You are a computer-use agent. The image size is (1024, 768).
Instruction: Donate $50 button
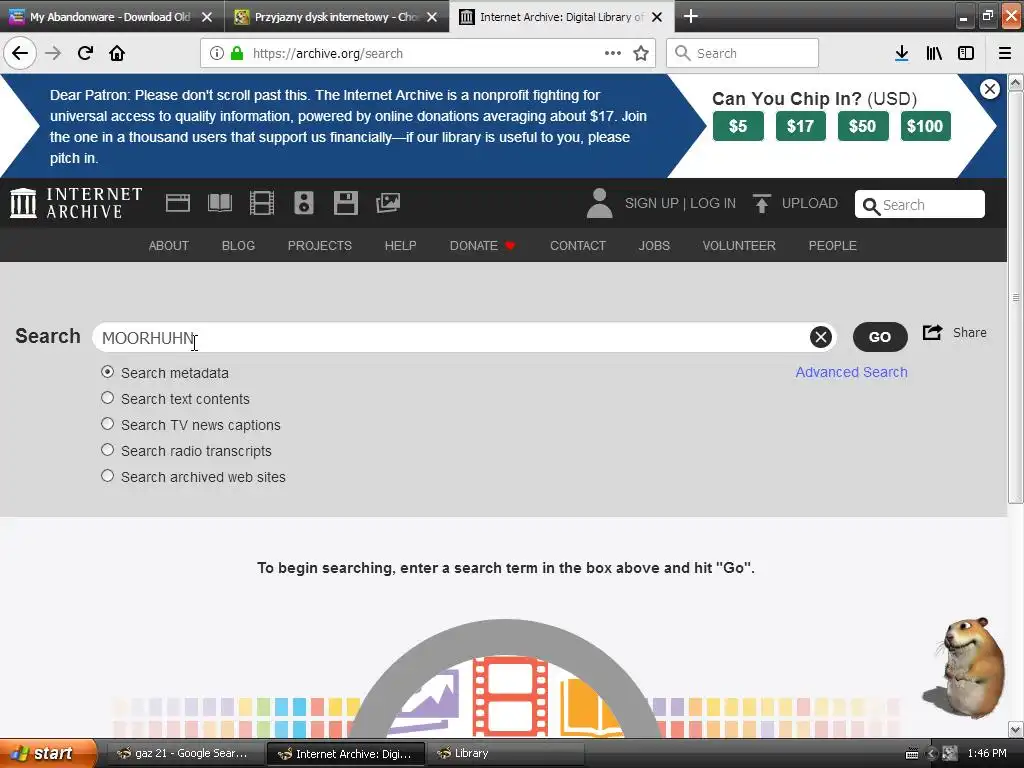[x=863, y=126]
